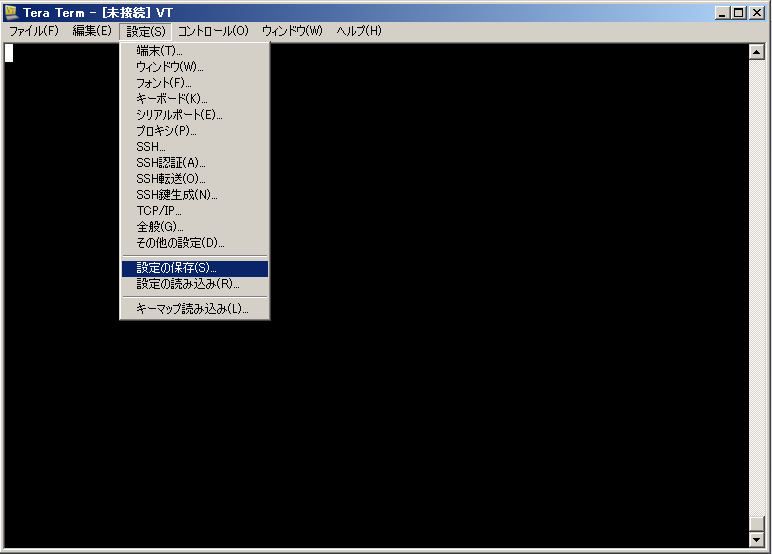Select ウィンドウ(W)... in the dropdown menu
Screen dimensions: 772x554
195,67
